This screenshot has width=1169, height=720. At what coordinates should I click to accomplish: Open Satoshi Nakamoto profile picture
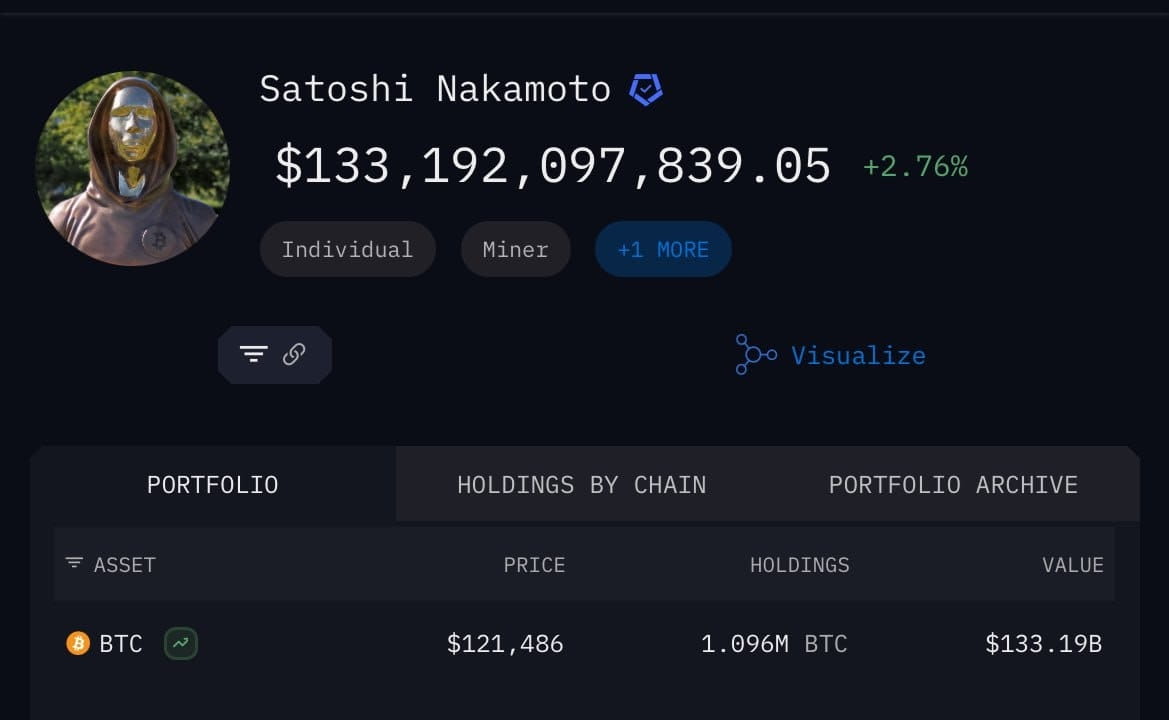[133, 168]
